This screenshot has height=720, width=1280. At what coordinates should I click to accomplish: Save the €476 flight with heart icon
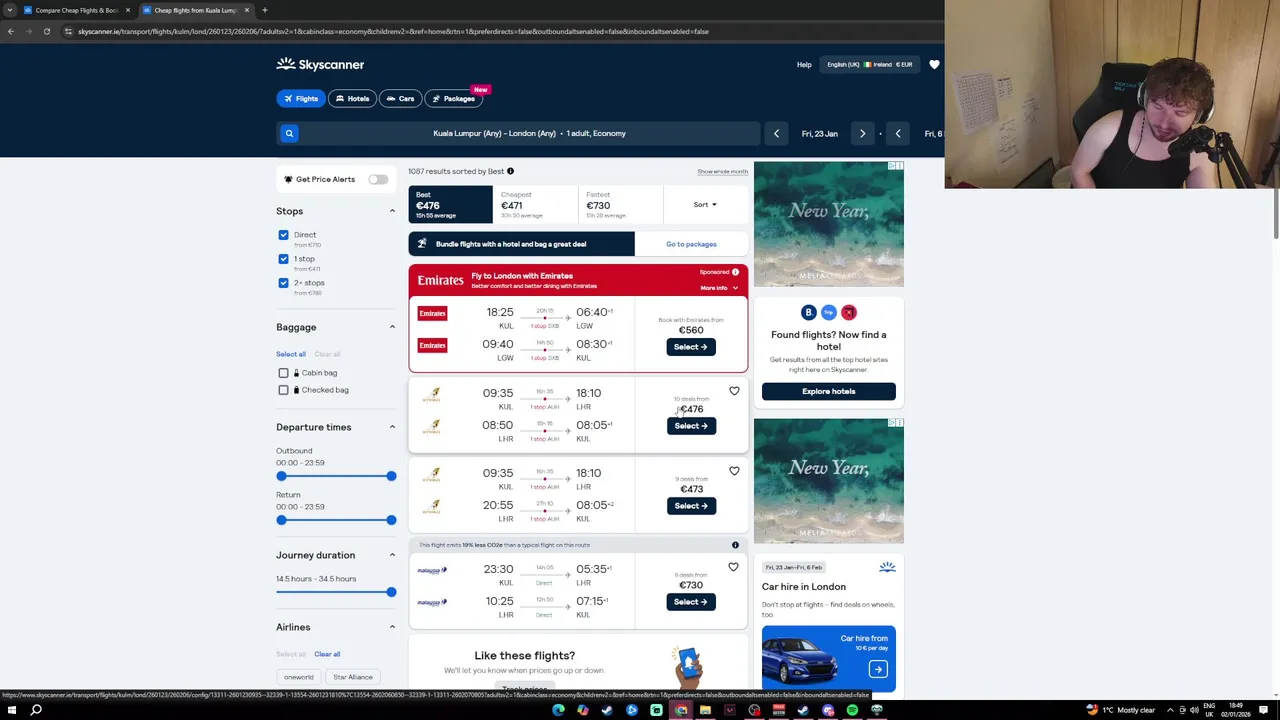click(x=734, y=391)
